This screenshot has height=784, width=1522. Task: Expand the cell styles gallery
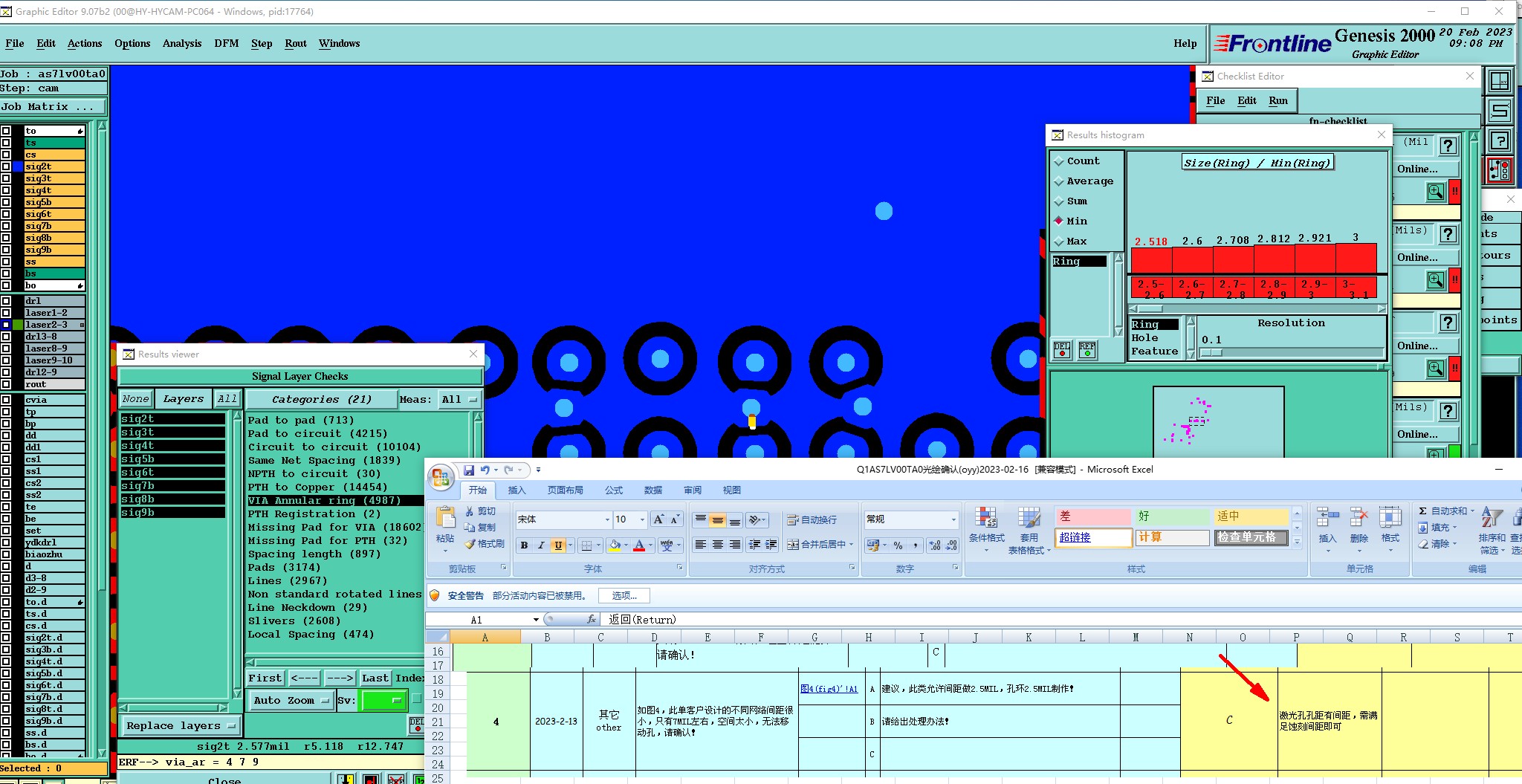click(1297, 543)
